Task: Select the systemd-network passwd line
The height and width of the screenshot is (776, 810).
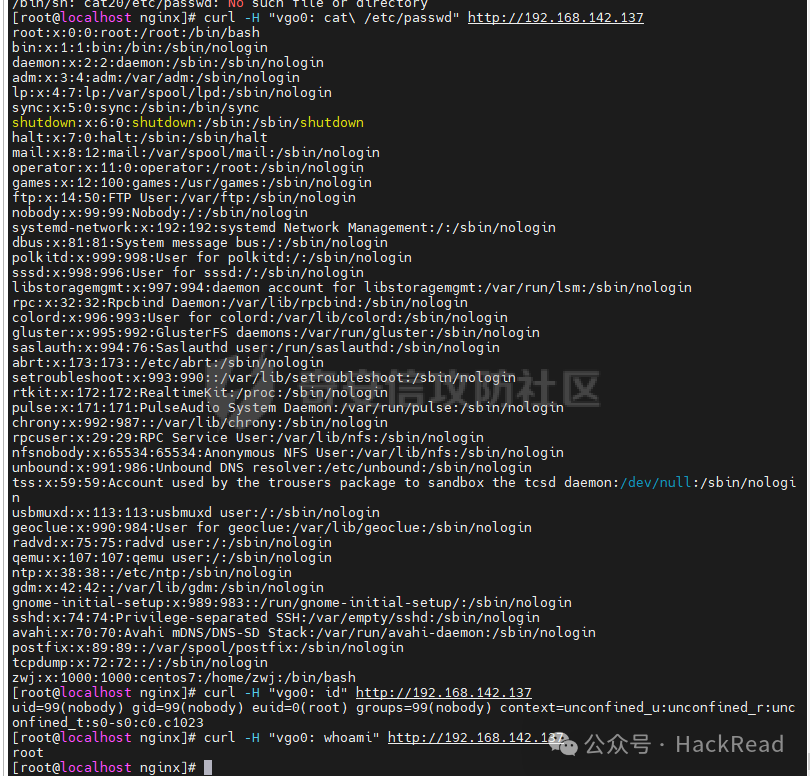Action: 284,227
